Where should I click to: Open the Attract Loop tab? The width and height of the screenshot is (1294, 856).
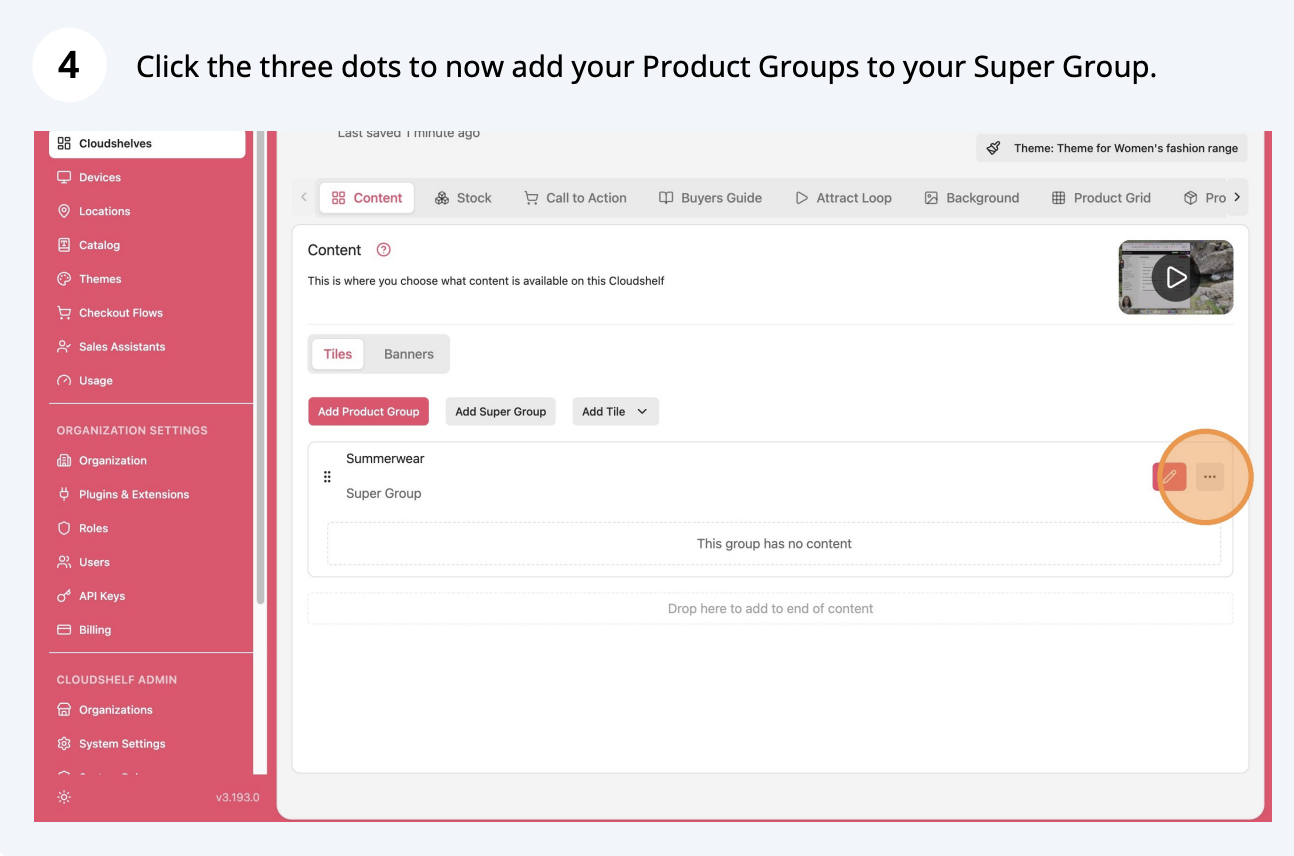click(x=843, y=198)
